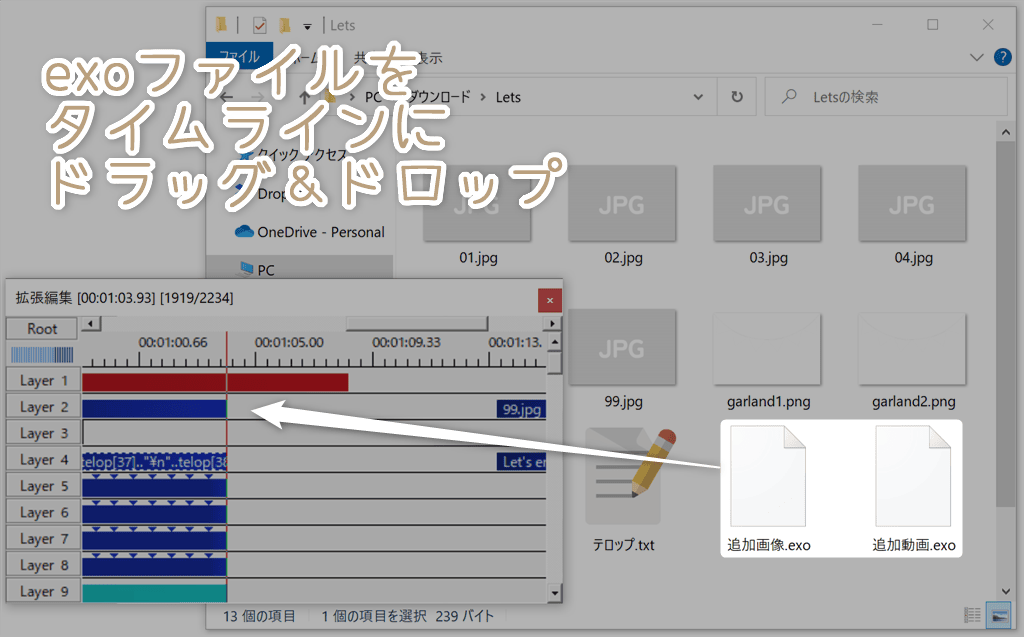
Task: Select OneDrive - Personal in sidebar
Action: tap(308, 232)
